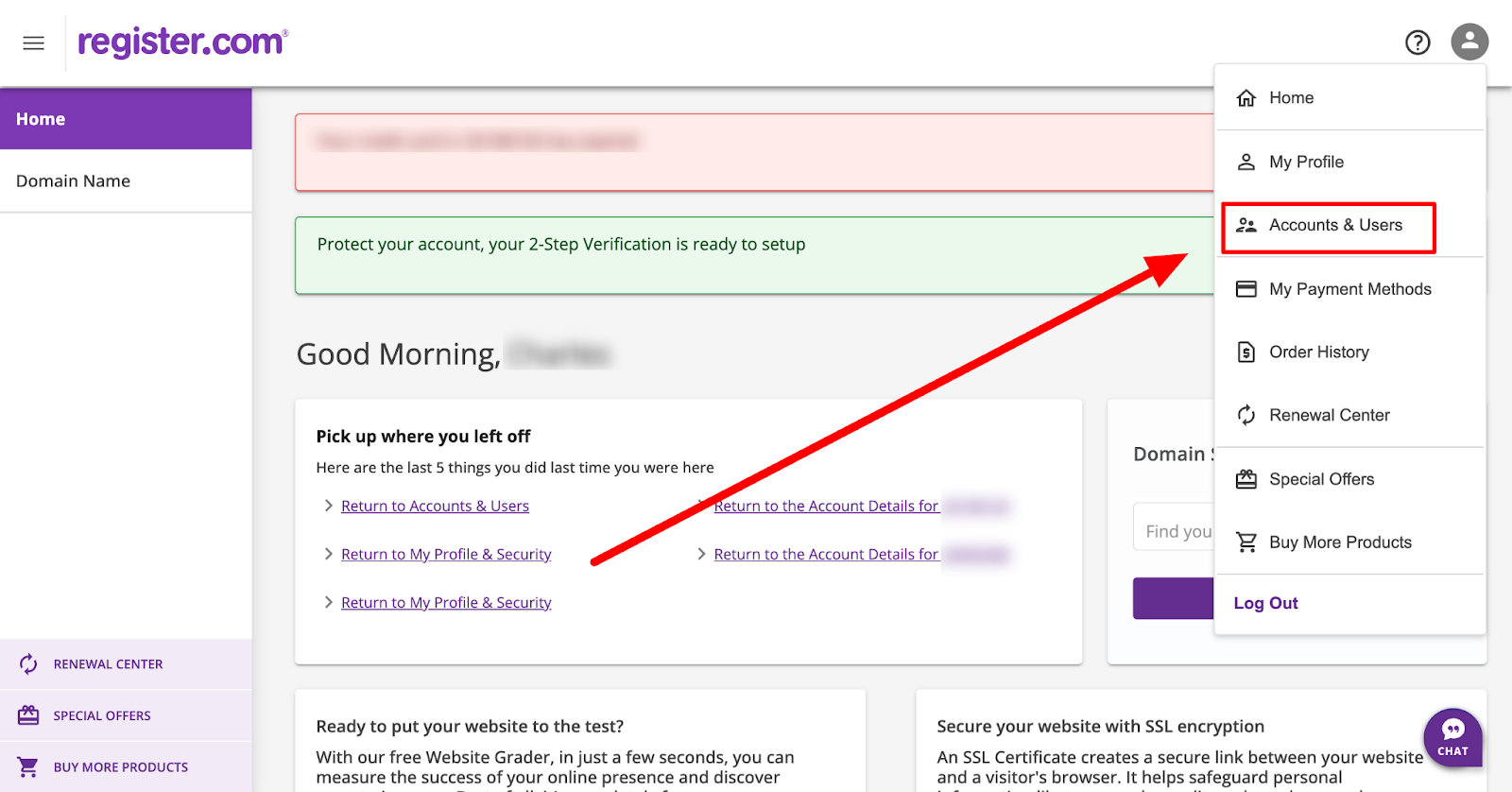Click the Buy More Products cart icon in sidebar
Image resolution: width=1512 pixels, height=792 pixels.
tap(28, 766)
